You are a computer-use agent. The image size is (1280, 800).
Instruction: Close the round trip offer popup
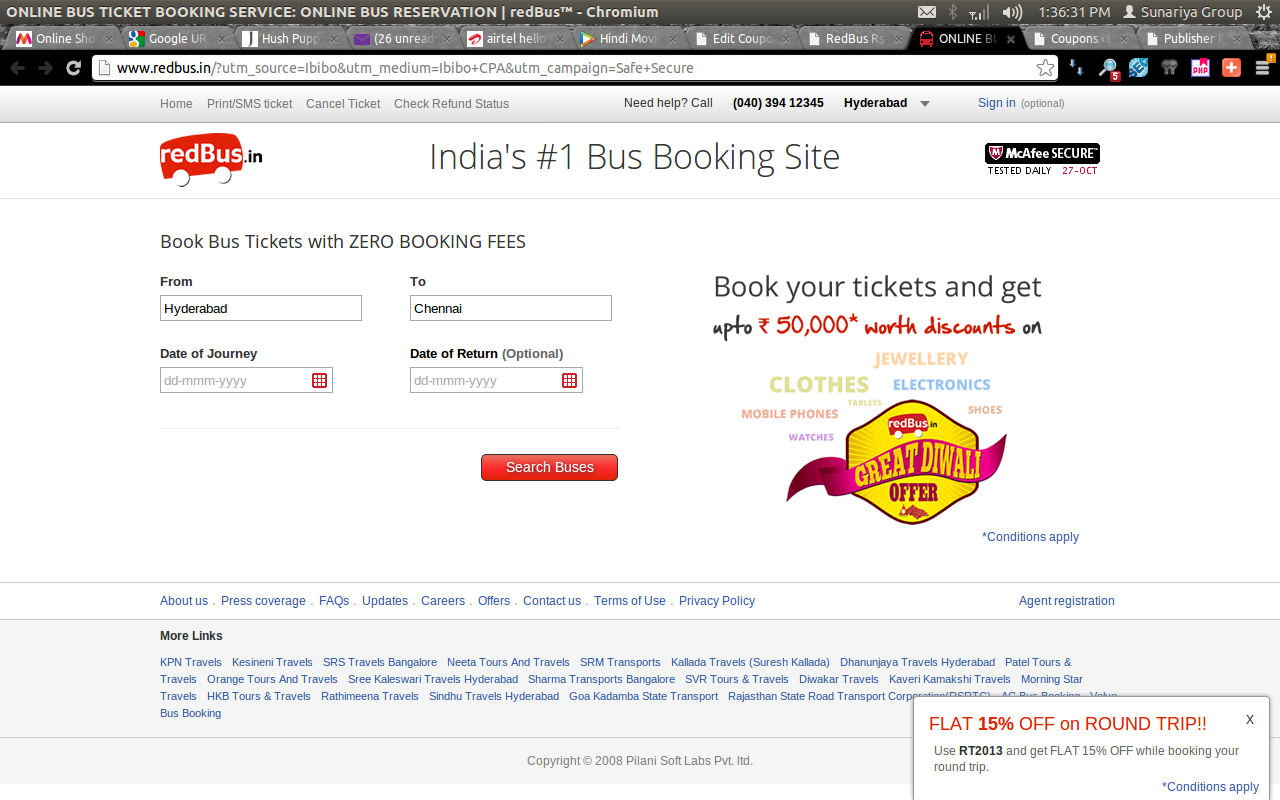(x=1250, y=720)
